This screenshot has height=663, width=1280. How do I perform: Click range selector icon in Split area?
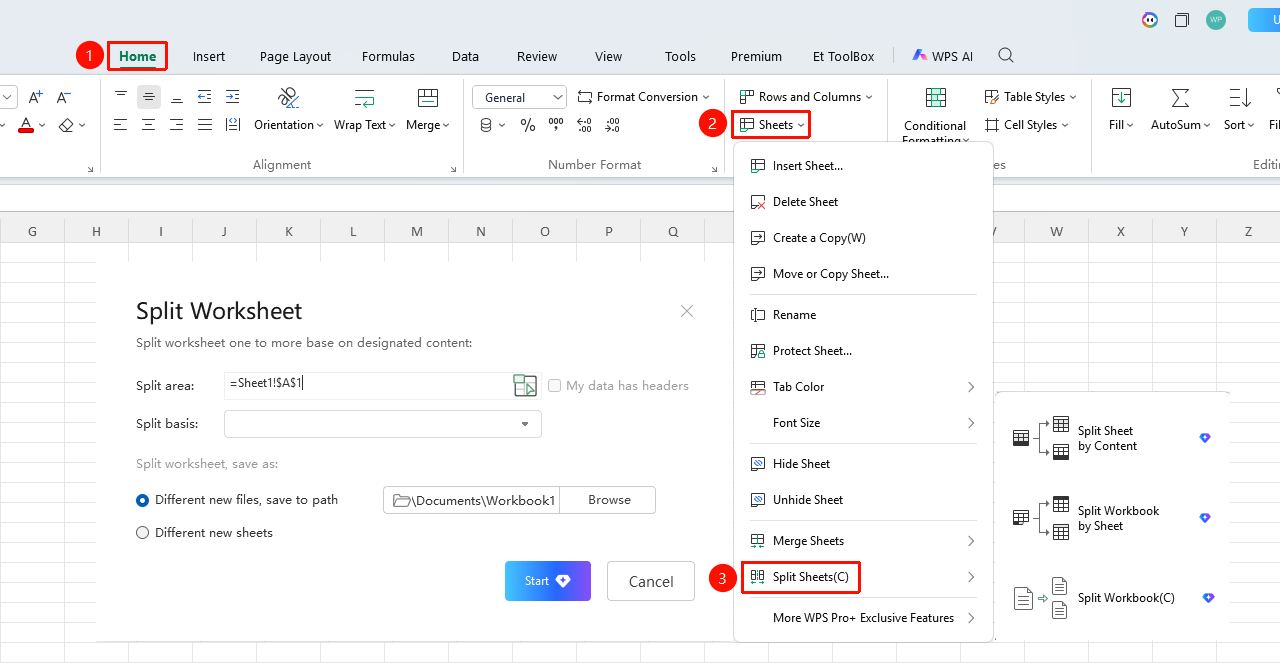pos(525,385)
